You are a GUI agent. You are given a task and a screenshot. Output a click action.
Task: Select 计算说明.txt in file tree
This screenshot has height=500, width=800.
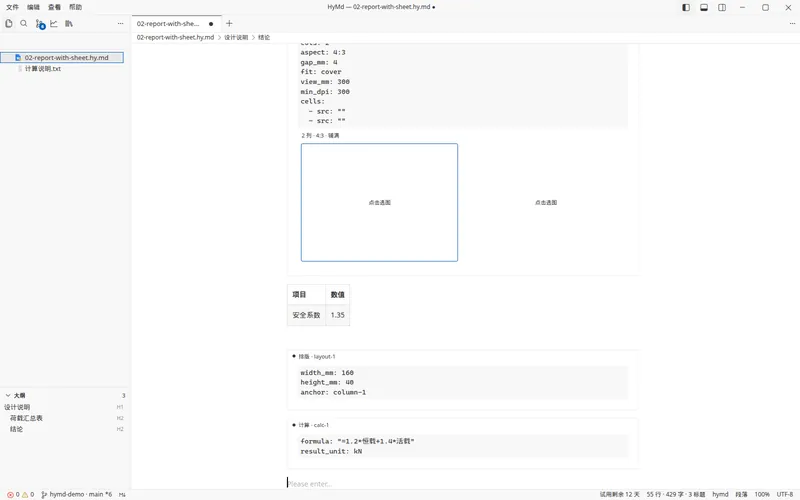coord(43,68)
